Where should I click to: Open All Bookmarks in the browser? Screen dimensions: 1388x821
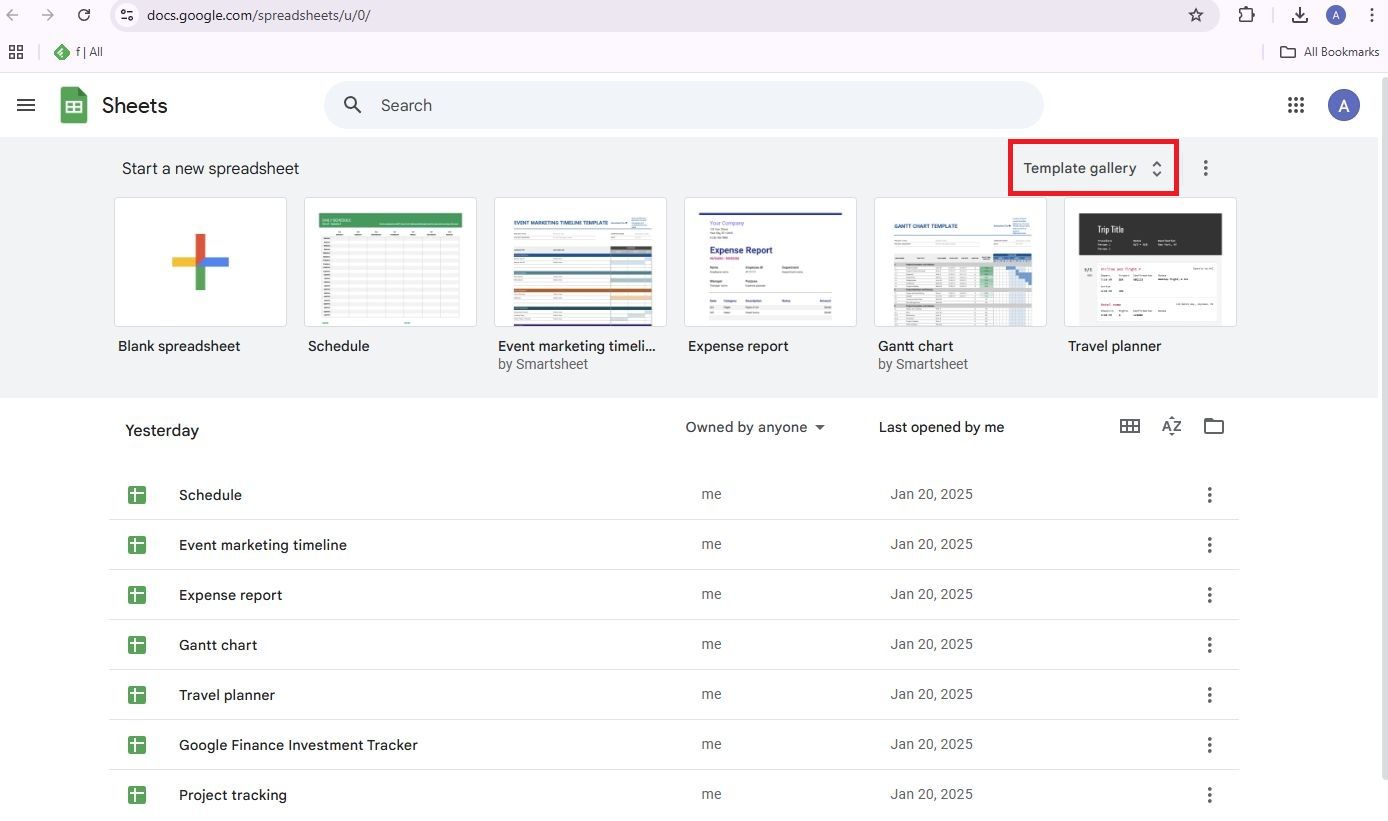[1329, 51]
